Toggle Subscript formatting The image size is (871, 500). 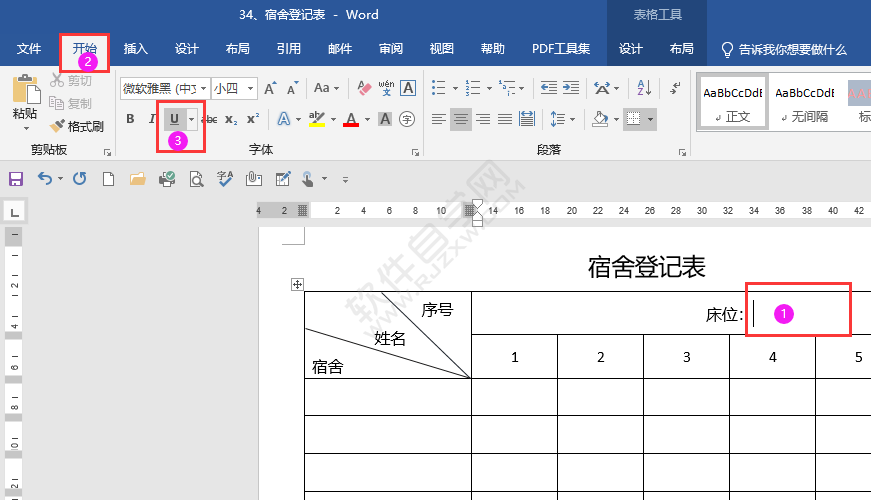231,119
